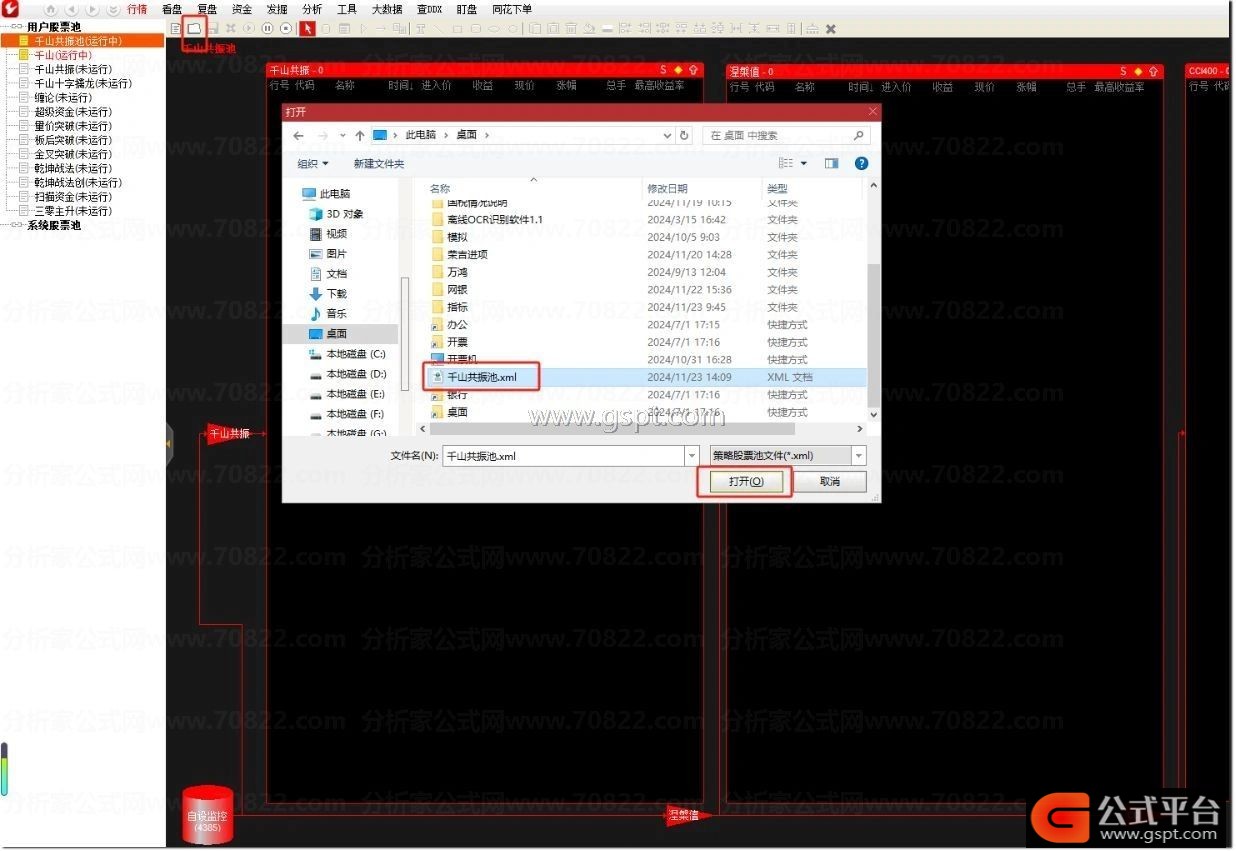Click the home icon in the top navigation
Image resolution: width=1236 pixels, height=851 pixels.
tap(51, 9)
